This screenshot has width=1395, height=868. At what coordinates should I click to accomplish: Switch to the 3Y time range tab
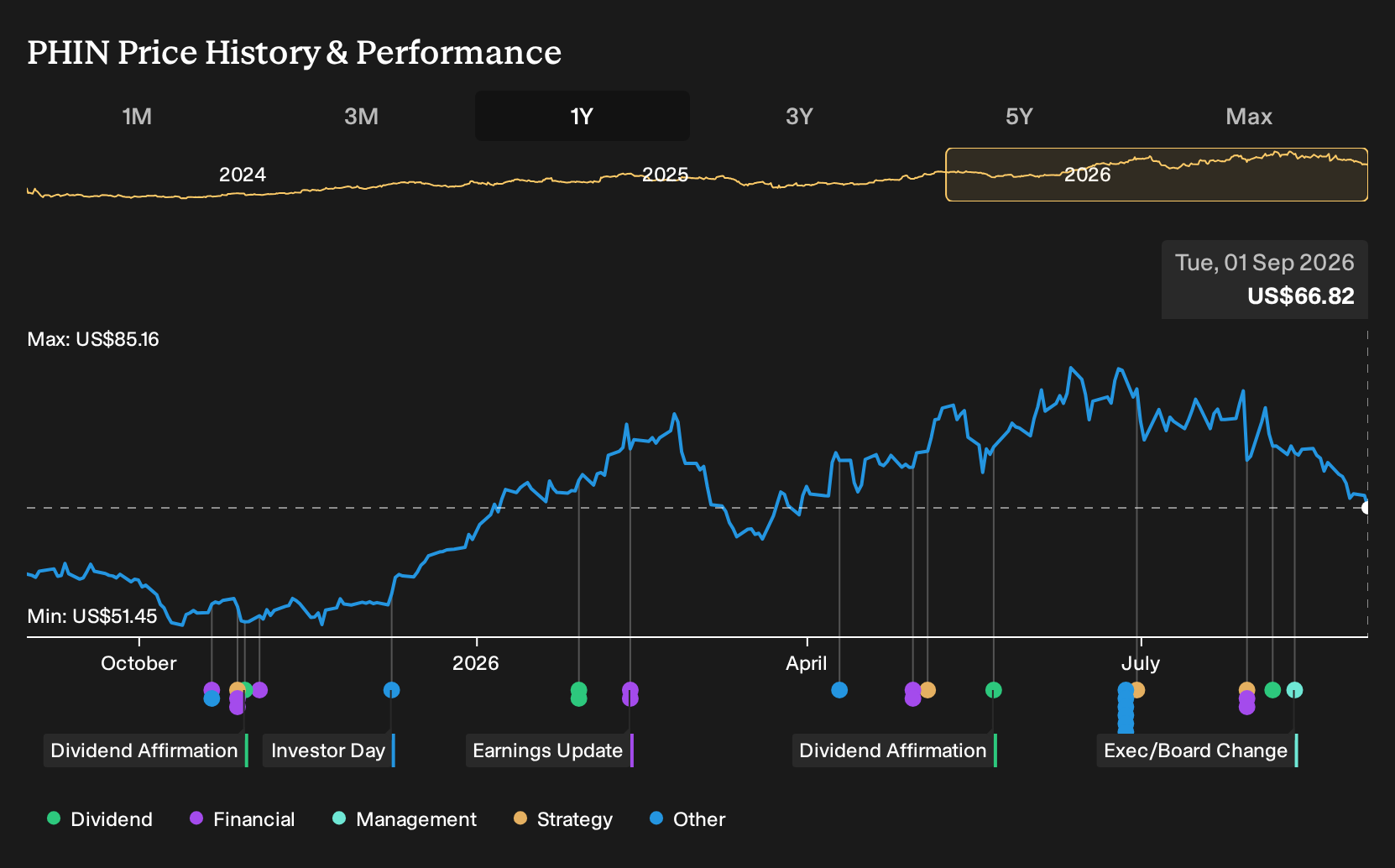799,116
